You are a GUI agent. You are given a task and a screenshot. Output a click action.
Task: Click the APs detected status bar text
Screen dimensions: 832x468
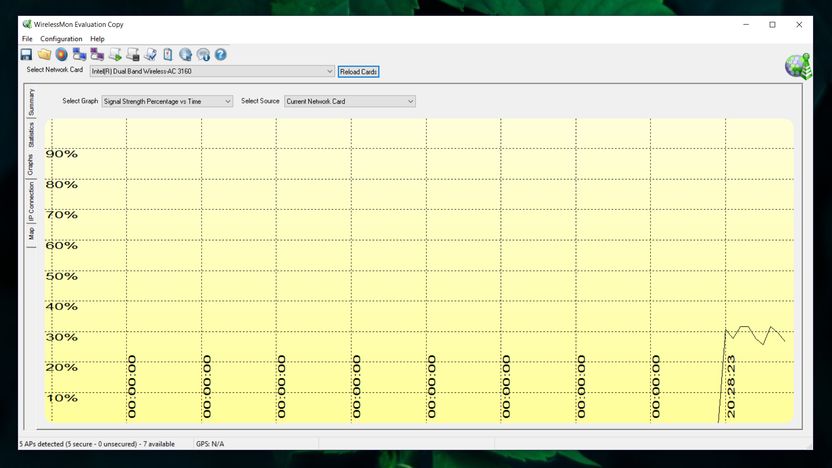97,444
